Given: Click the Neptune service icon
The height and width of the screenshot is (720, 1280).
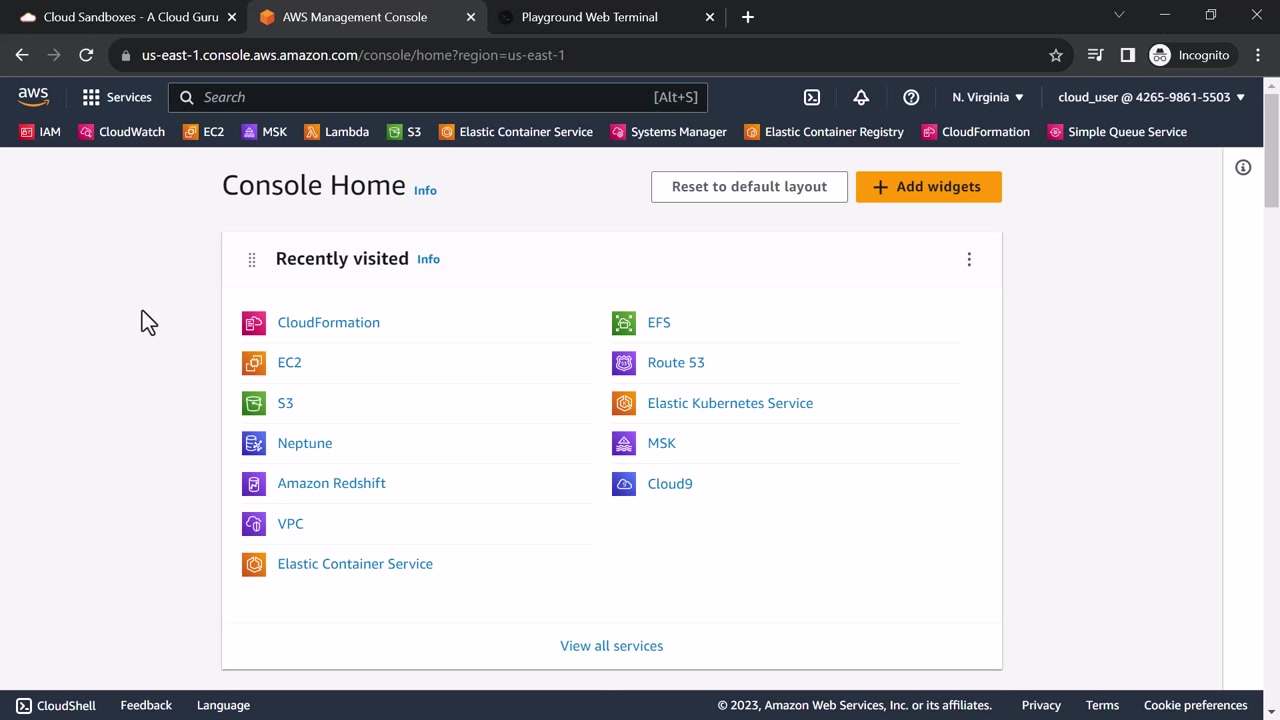Looking at the screenshot, I should pos(254,443).
